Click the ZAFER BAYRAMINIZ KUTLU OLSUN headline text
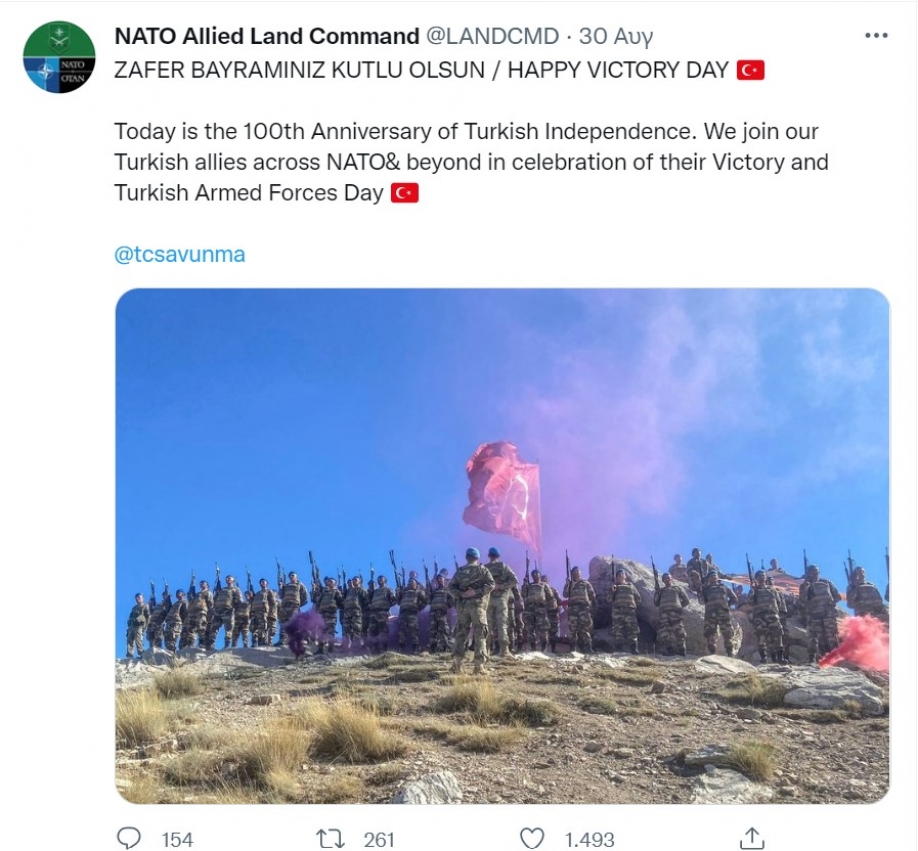 pyautogui.click(x=299, y=70)
